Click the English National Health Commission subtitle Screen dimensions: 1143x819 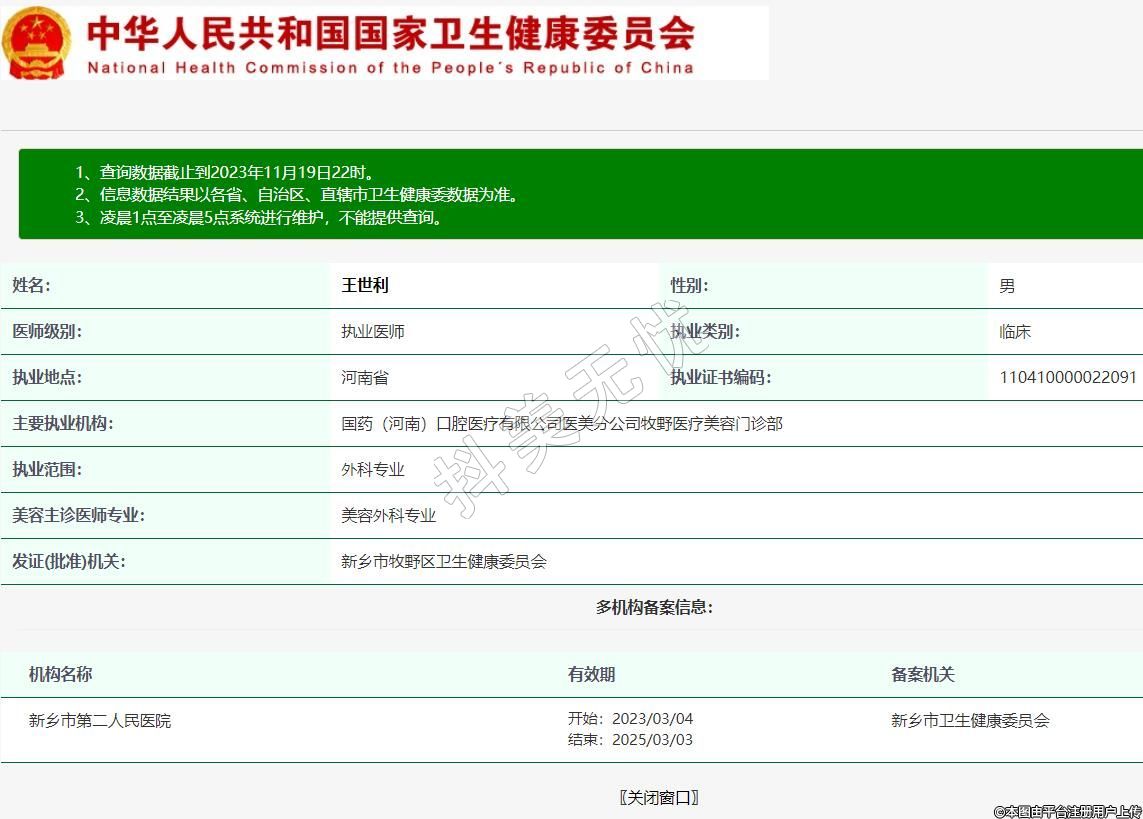390,68
